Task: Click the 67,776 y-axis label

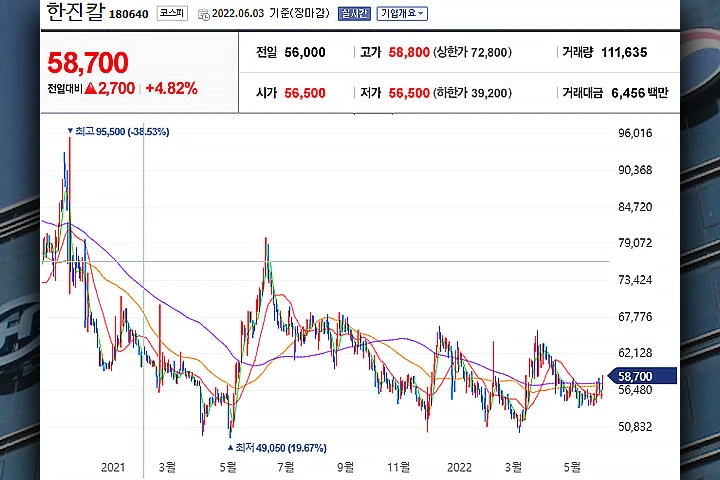Action: click(635, 316)
